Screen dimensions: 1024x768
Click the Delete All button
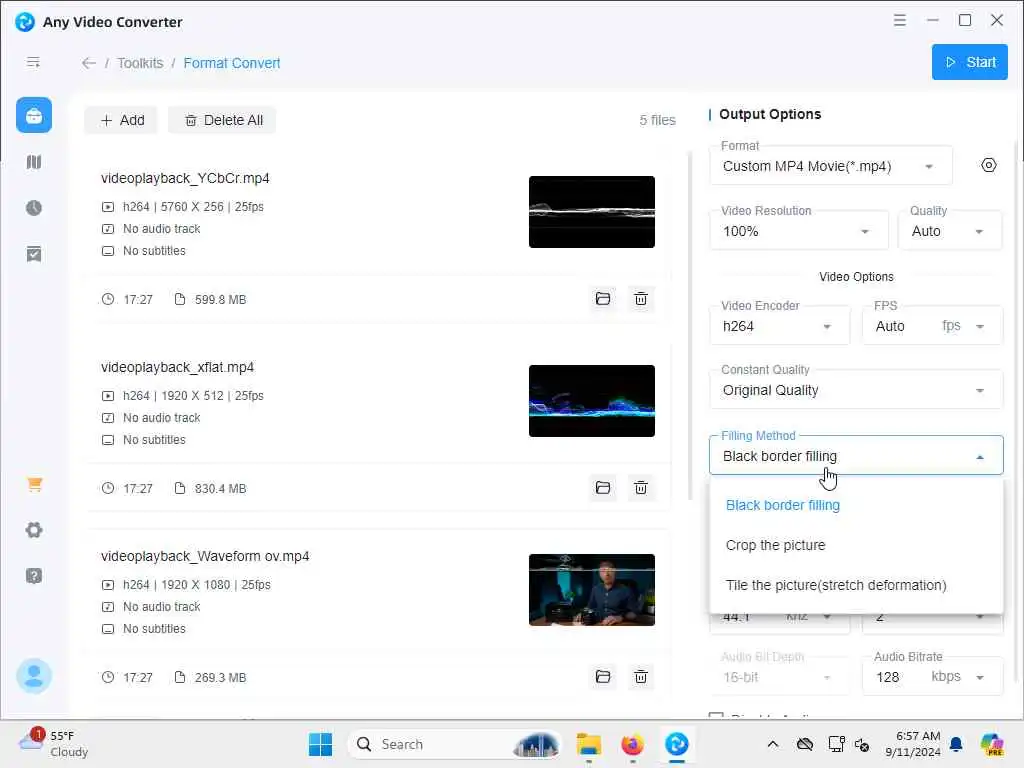point(223,120)
